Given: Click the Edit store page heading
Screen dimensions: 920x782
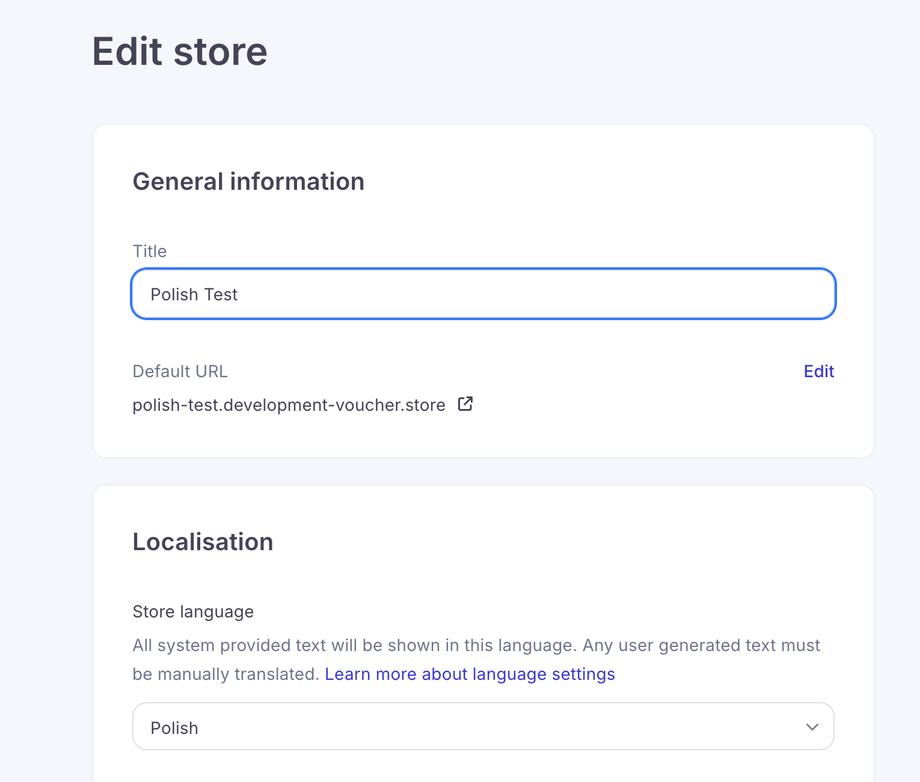Looking at the screenshot, I should tap(180, 52).
